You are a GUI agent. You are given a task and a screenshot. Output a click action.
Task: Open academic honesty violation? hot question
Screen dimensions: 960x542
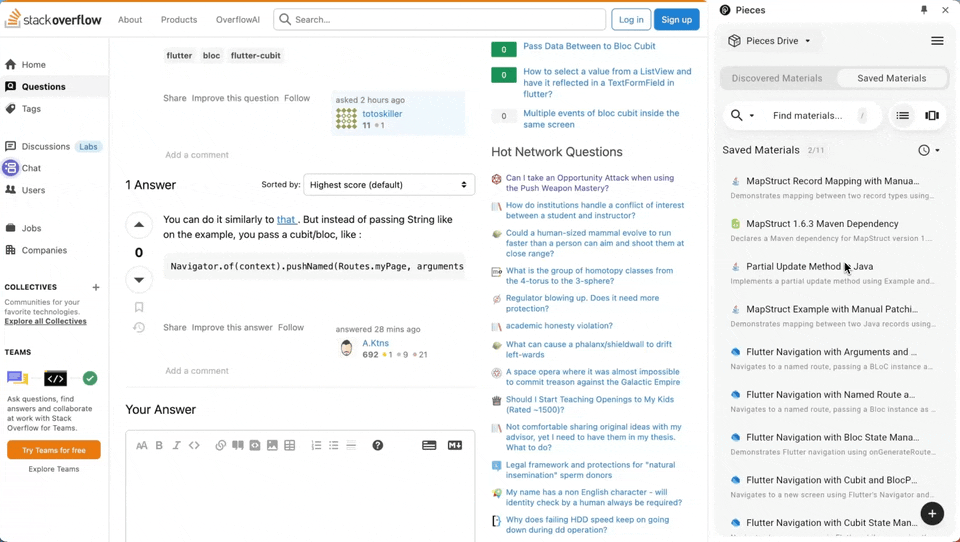point(559,326)
